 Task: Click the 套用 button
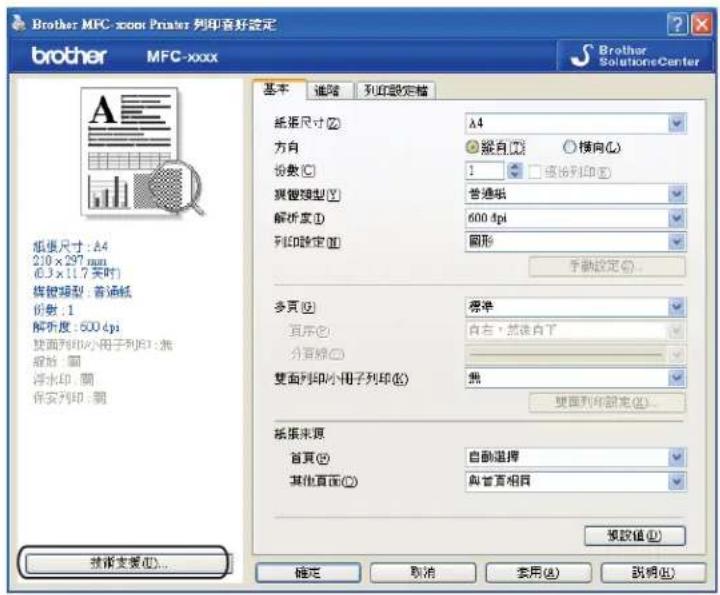(x=538, y=573)
